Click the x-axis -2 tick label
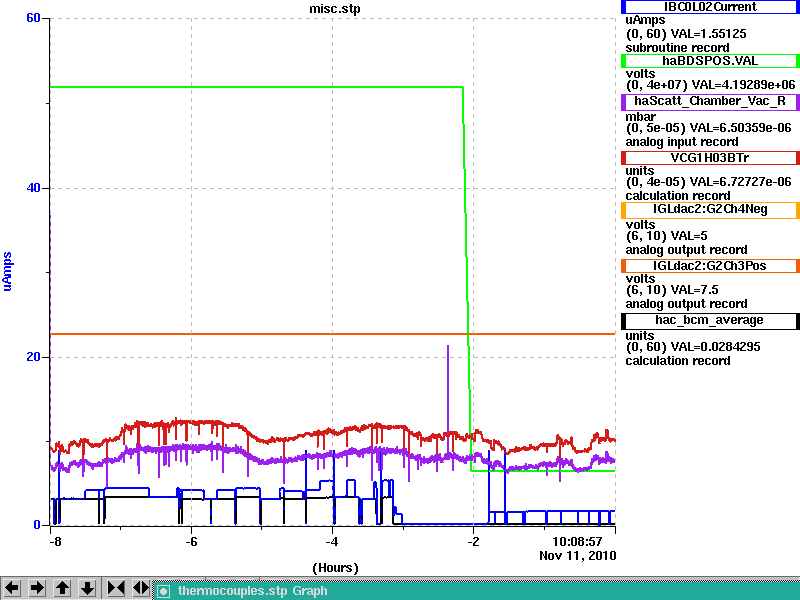This screenshot has width=800, height=600. coord(473,541)
